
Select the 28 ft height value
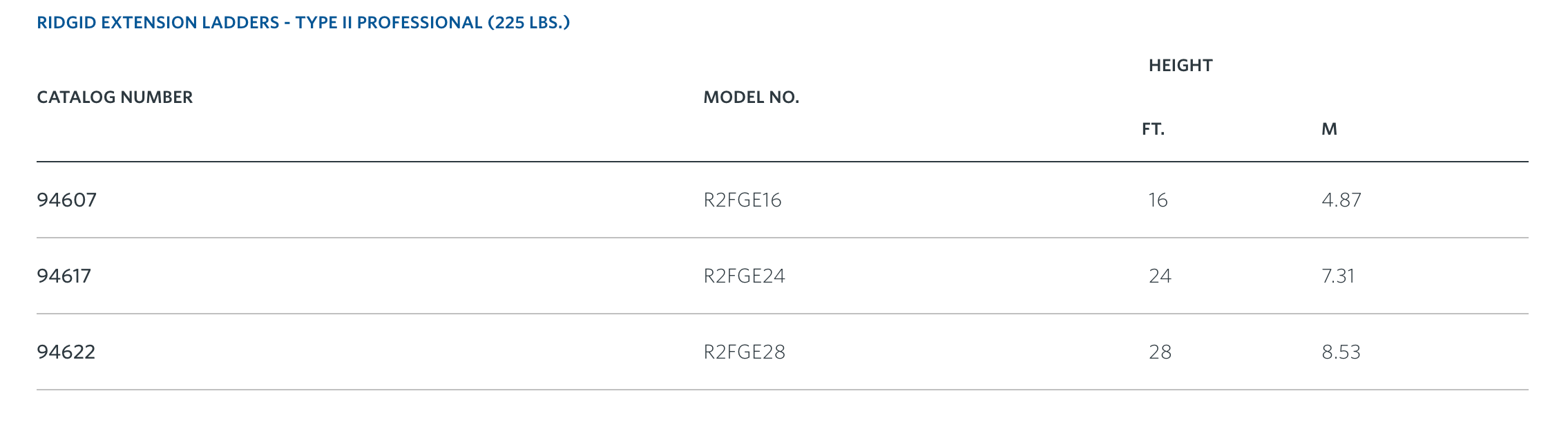tap(1160, 352)
